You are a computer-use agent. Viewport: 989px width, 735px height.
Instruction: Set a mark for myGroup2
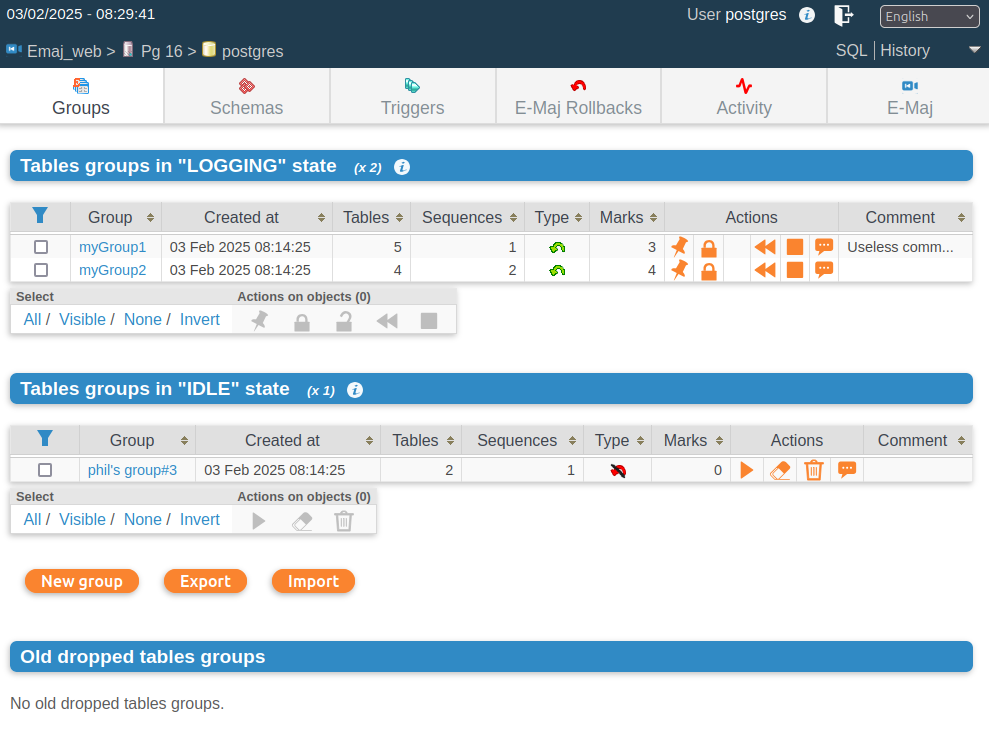click(x=679, y=270)
